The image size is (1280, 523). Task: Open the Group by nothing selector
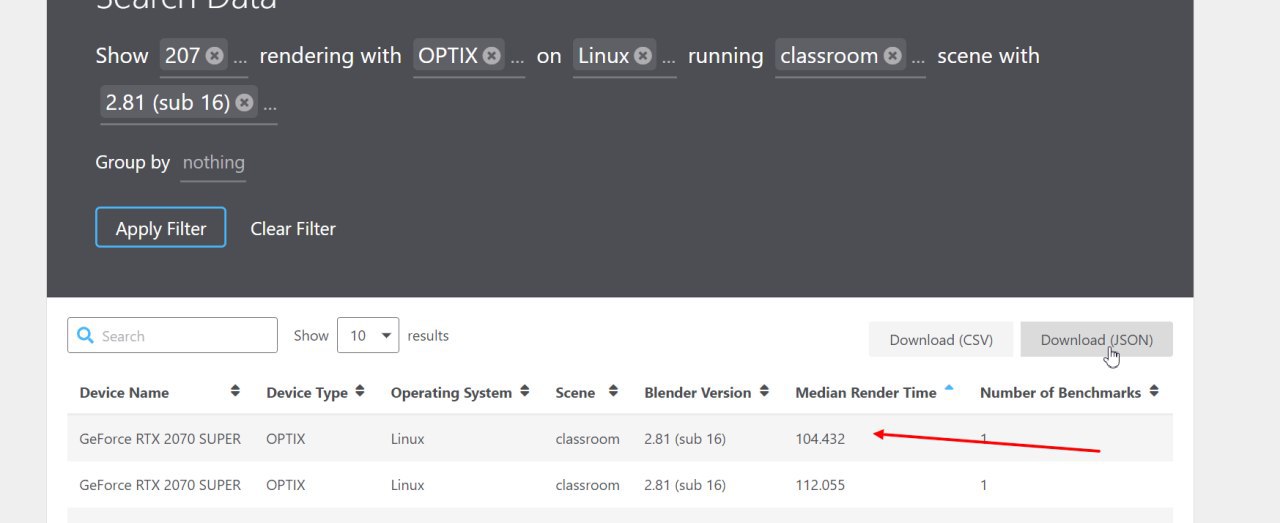click(x=213, y=163)
